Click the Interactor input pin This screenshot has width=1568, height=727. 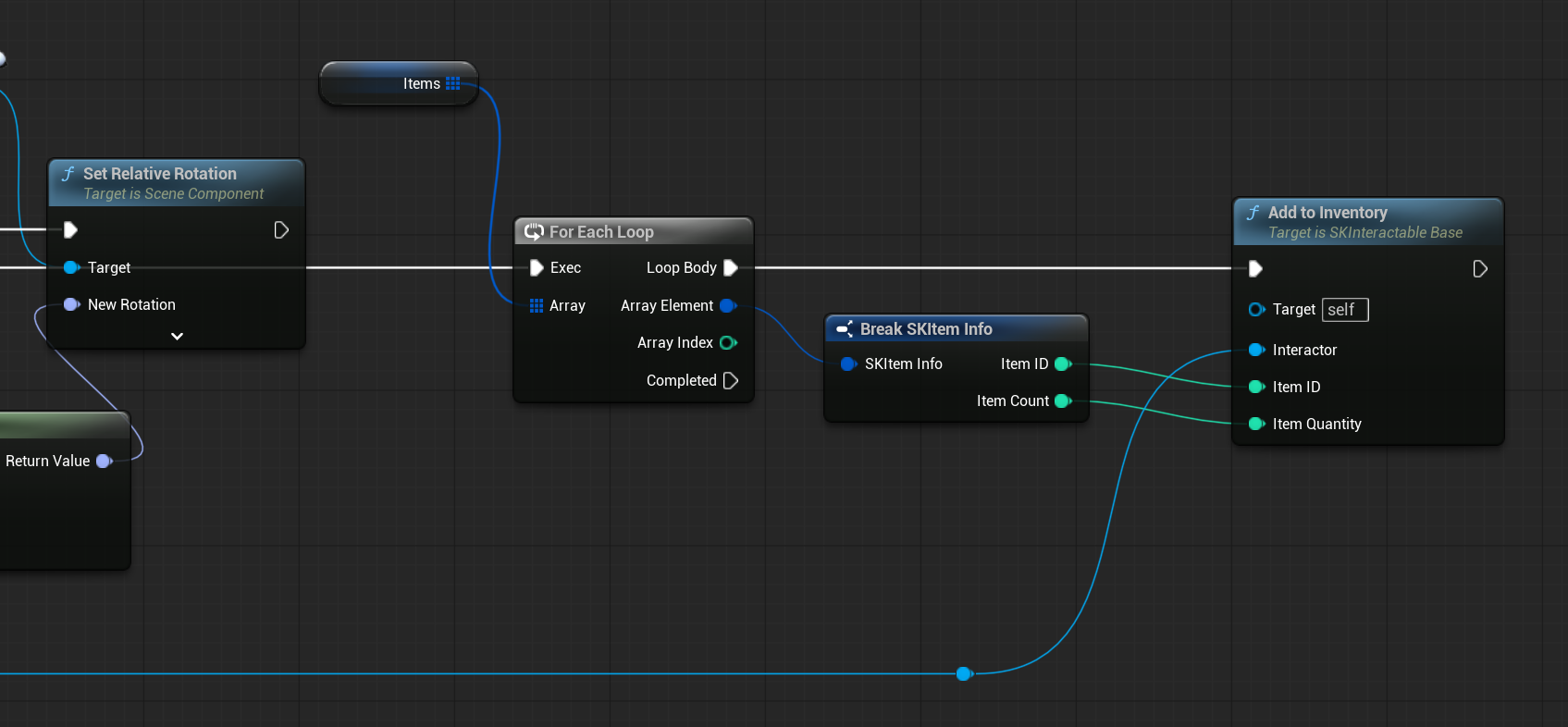coord(1256,350)
